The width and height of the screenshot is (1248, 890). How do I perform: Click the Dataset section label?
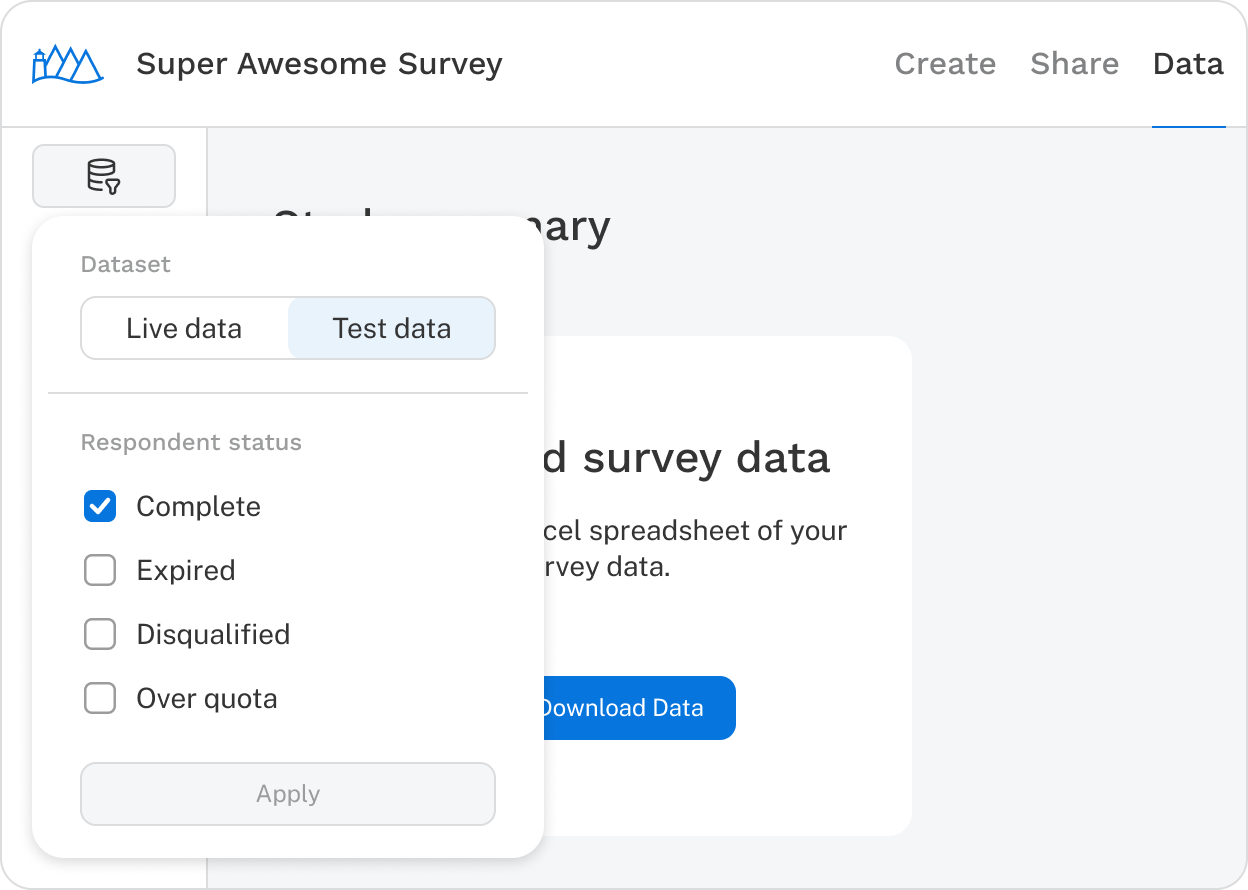[126, 264]
